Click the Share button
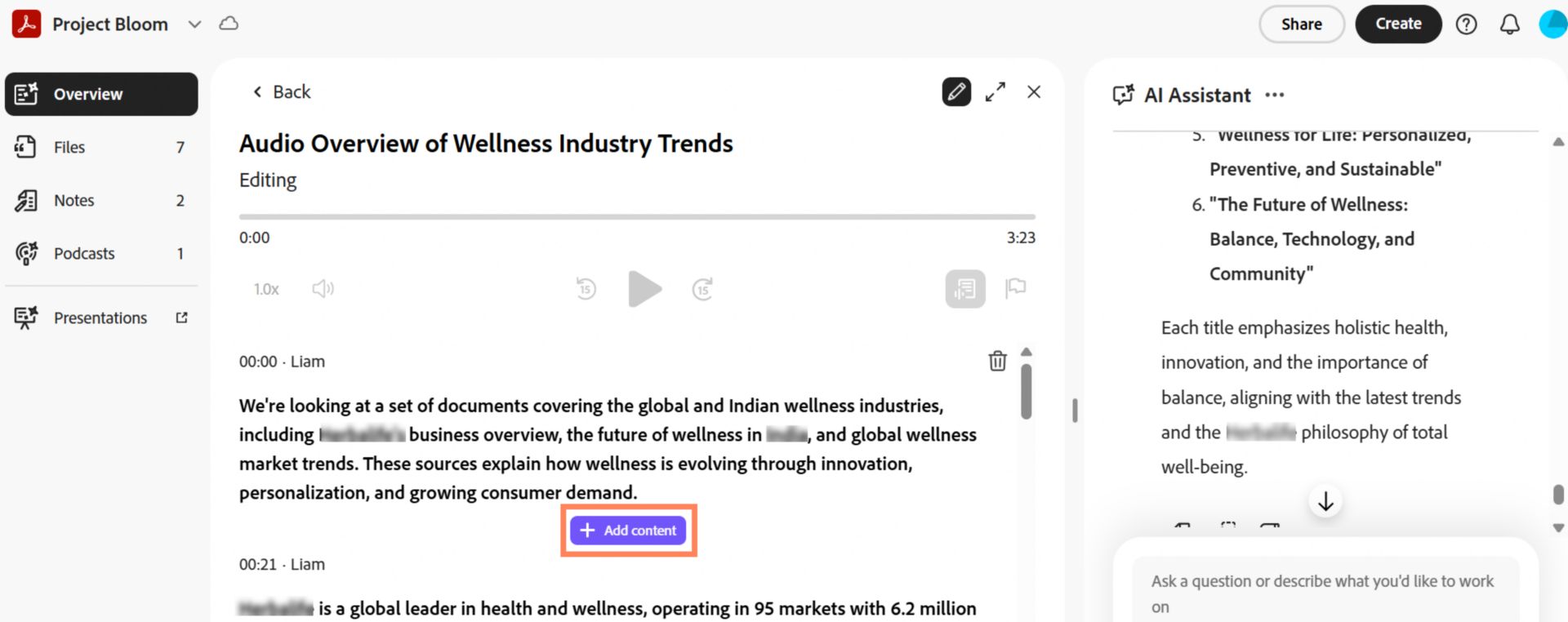Screen dimensions: 1568x622 point(1301,24)
